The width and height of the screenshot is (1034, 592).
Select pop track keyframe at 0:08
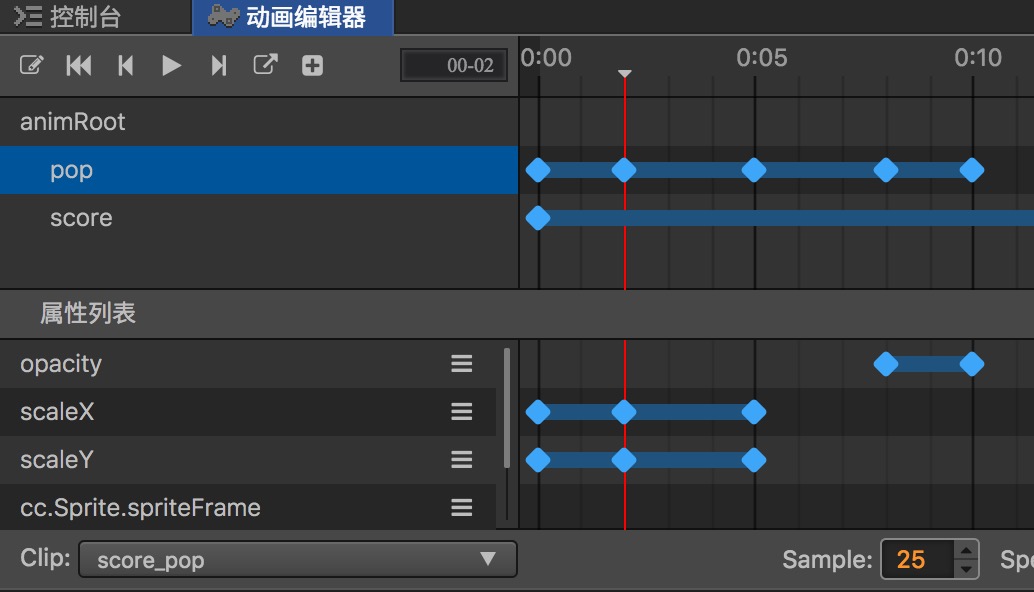tap(886, 170)
